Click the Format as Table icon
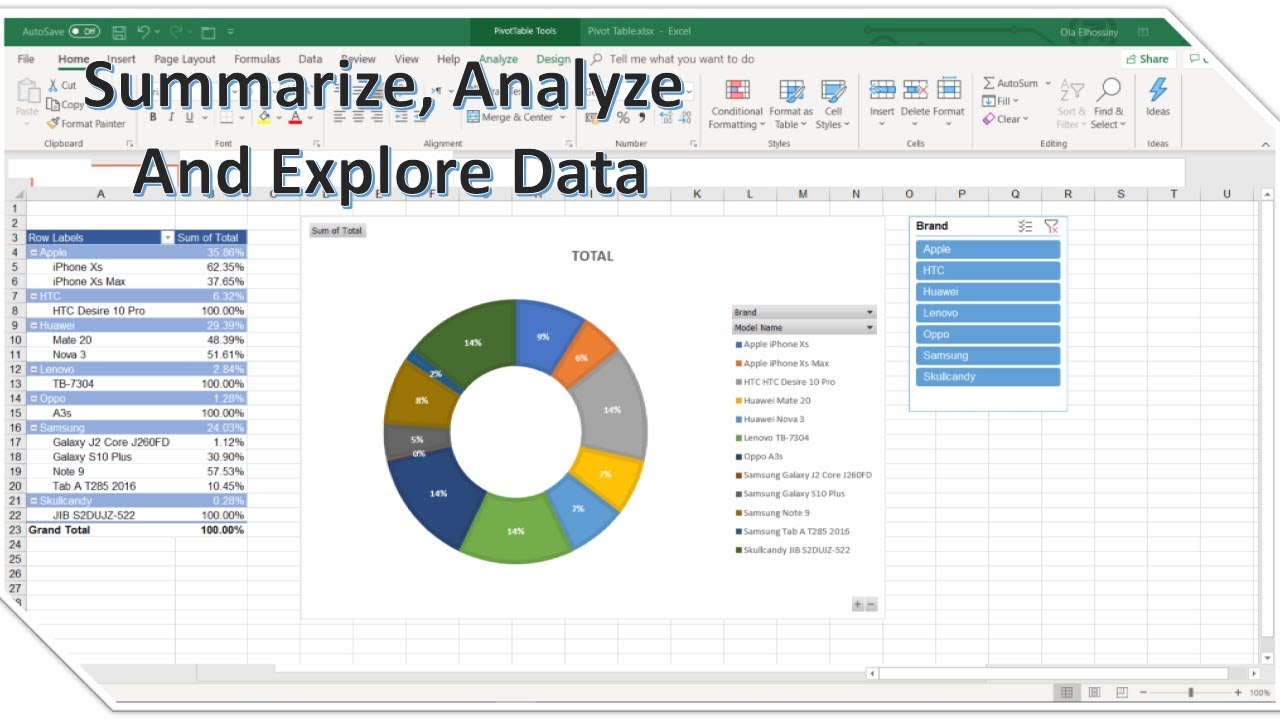This screenshot has width=1280, height=720. click(791, 91)
